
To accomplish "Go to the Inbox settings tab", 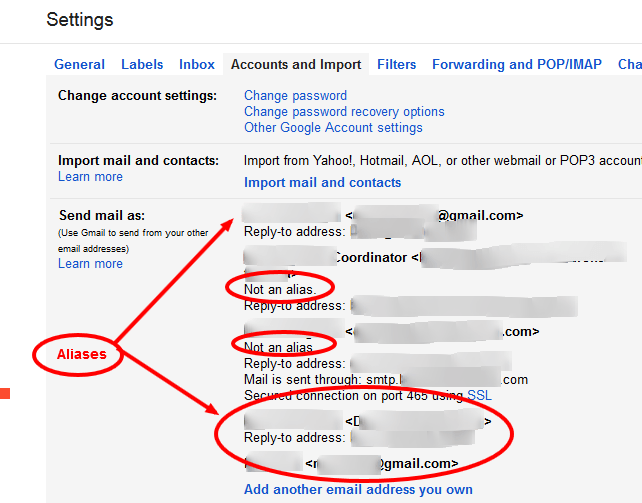I will point(197,64).
